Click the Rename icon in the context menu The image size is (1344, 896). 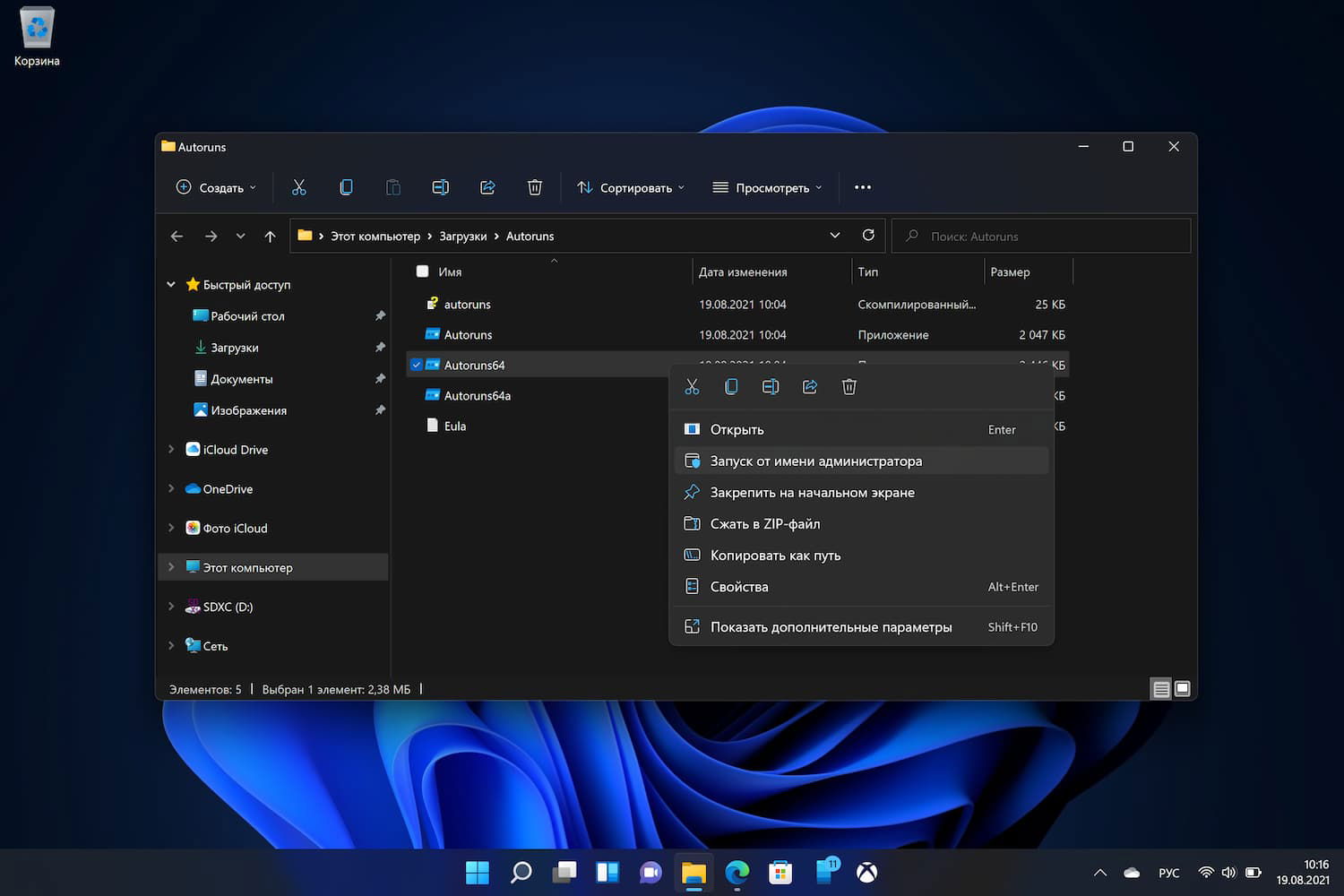771,387
